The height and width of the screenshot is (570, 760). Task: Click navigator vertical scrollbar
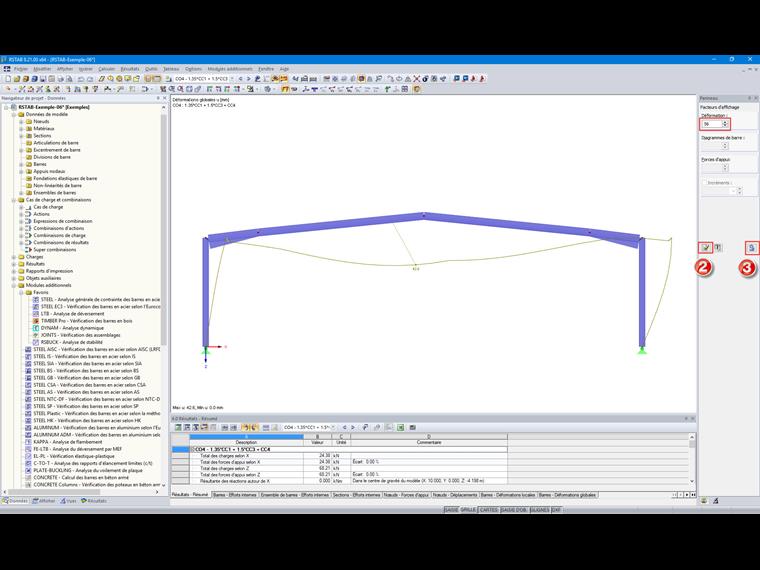click(x=164, y=228)
